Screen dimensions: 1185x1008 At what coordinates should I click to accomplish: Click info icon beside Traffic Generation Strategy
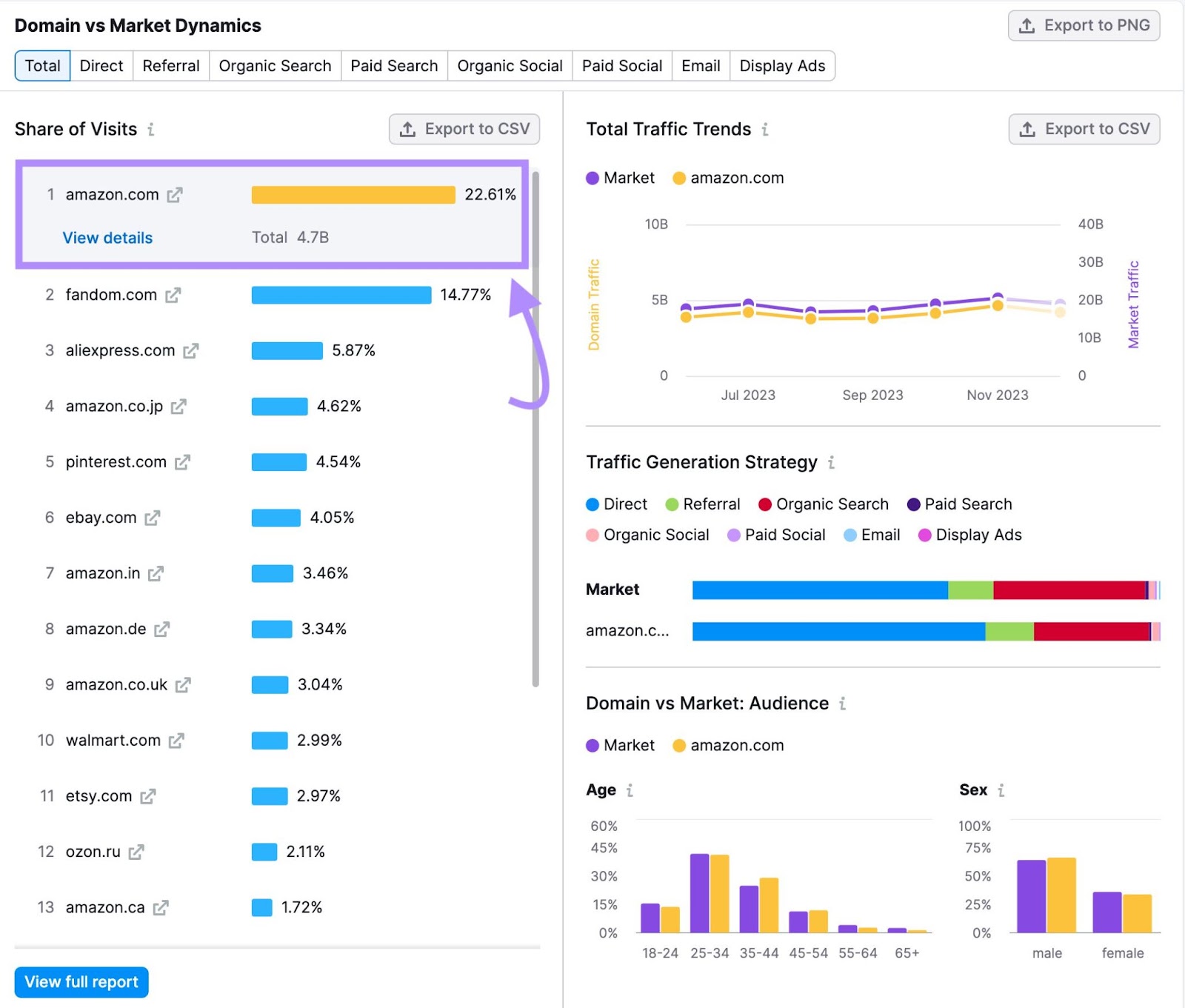point(831,463)
